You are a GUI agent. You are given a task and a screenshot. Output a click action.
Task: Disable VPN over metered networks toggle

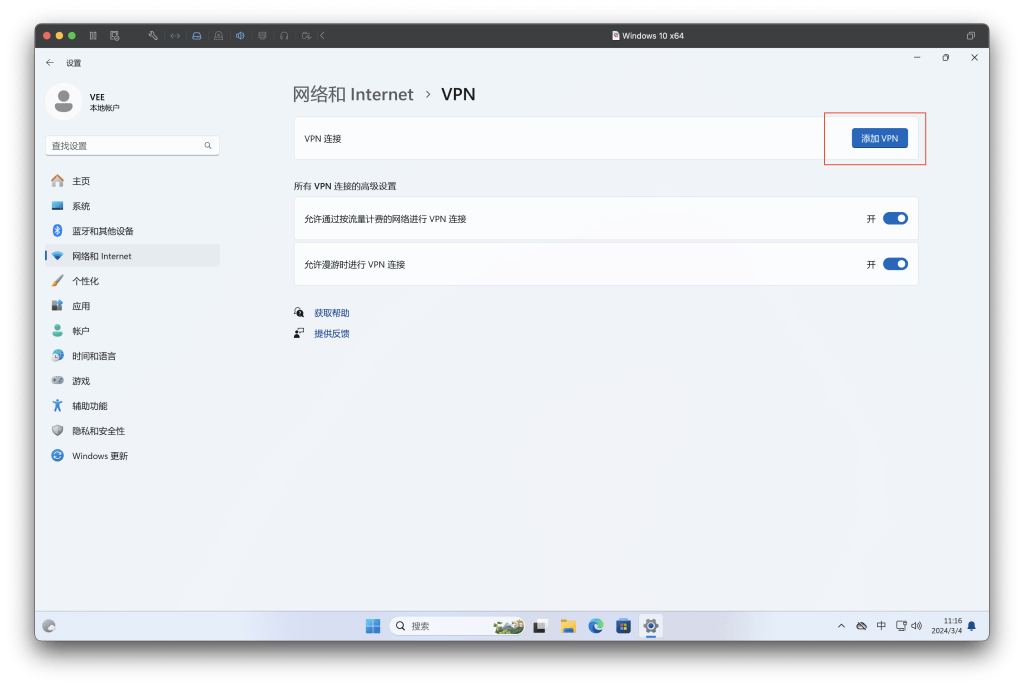895,218
